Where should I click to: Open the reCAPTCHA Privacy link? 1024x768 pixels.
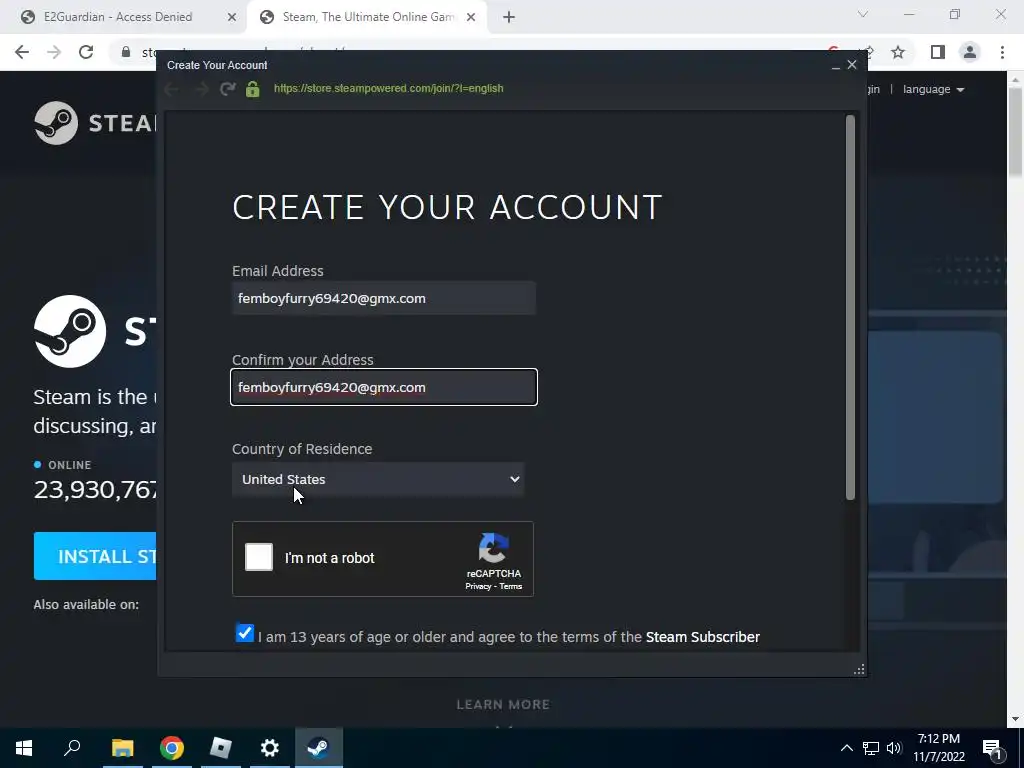(x=478, y=586)
